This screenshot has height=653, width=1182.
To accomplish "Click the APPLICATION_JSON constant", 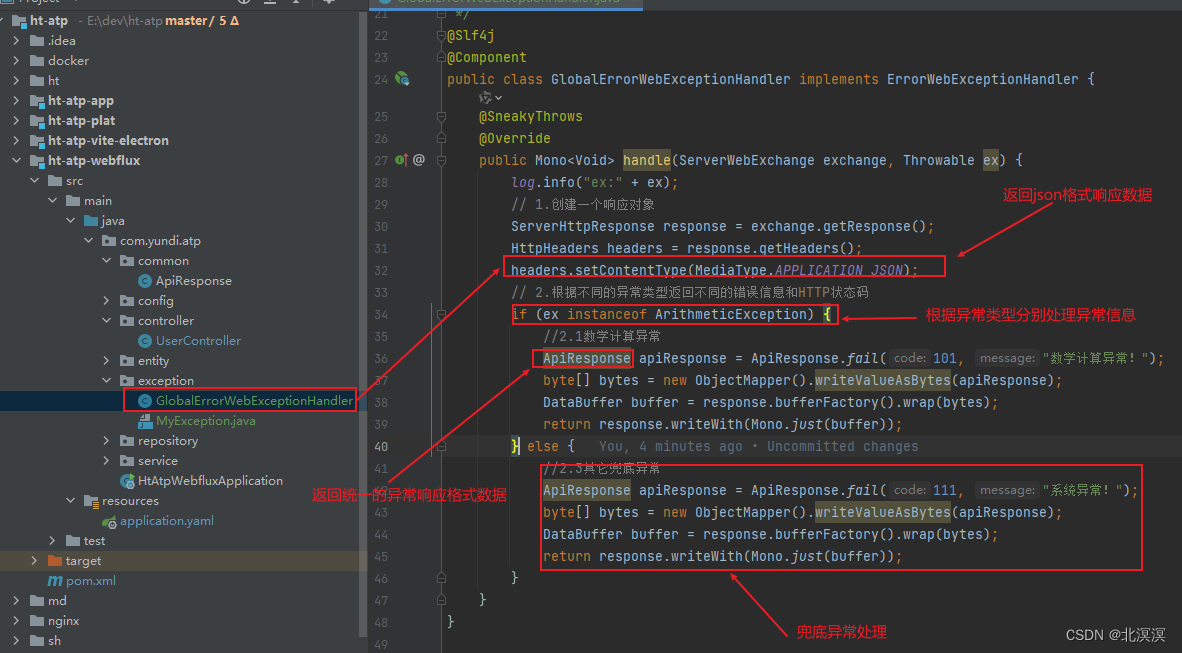I will [x=838, y=270].
